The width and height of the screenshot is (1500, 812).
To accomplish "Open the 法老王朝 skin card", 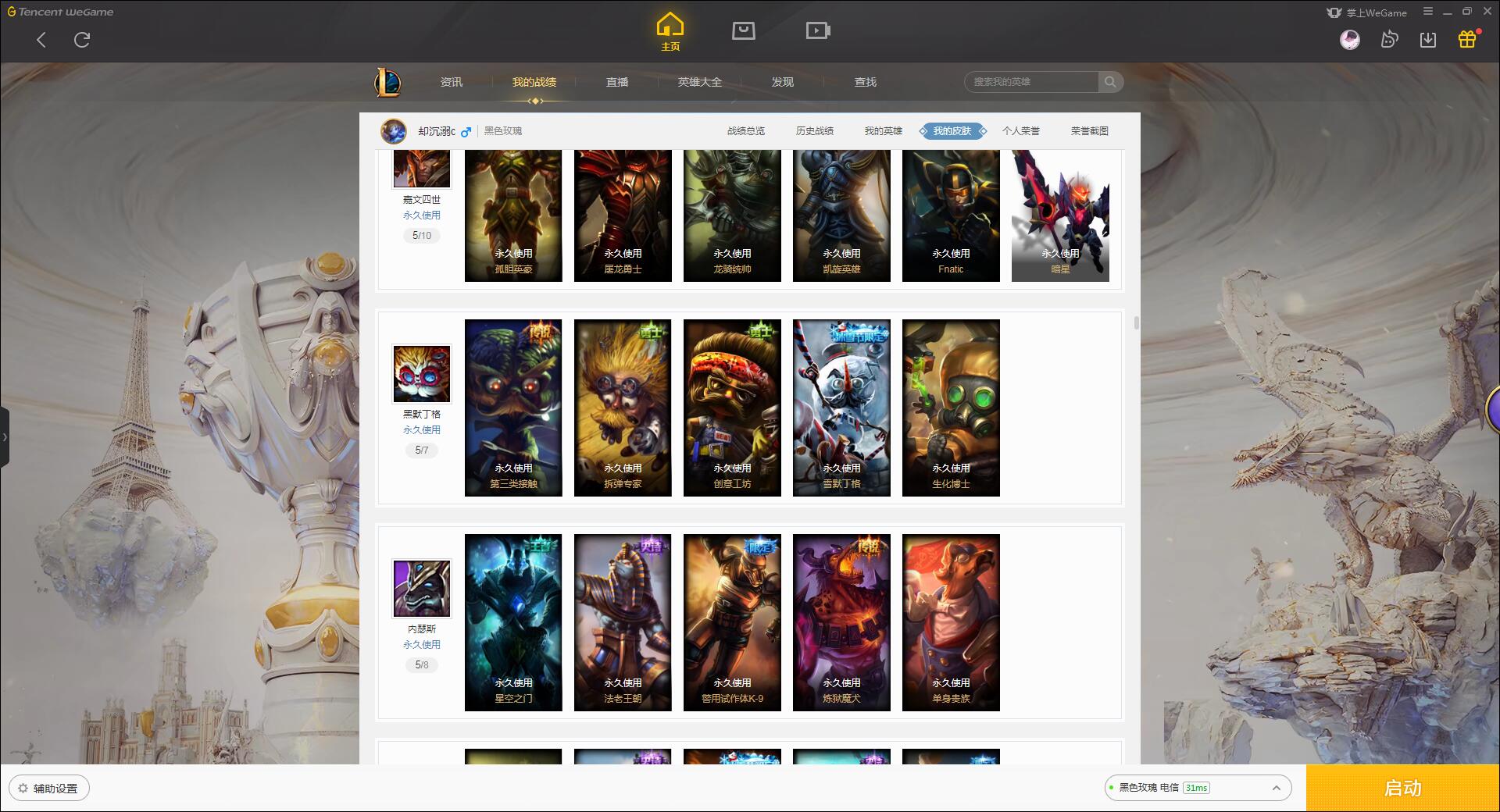I will click(x=623, y=622).
